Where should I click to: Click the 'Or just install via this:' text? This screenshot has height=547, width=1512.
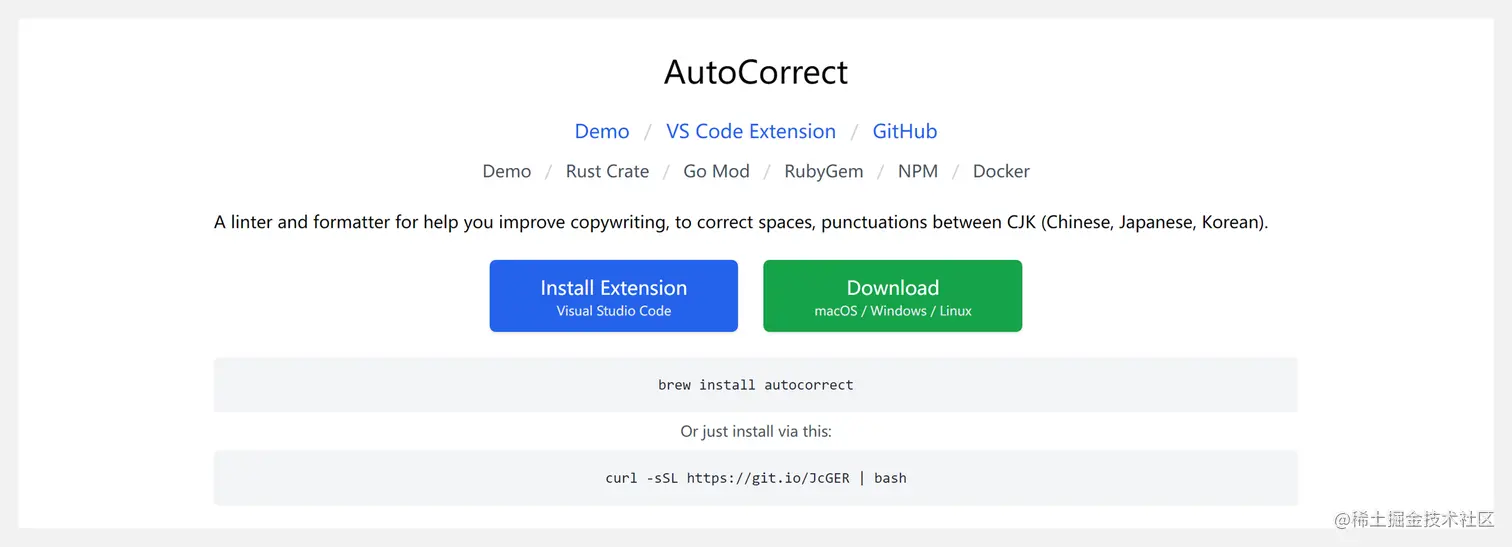756,432
